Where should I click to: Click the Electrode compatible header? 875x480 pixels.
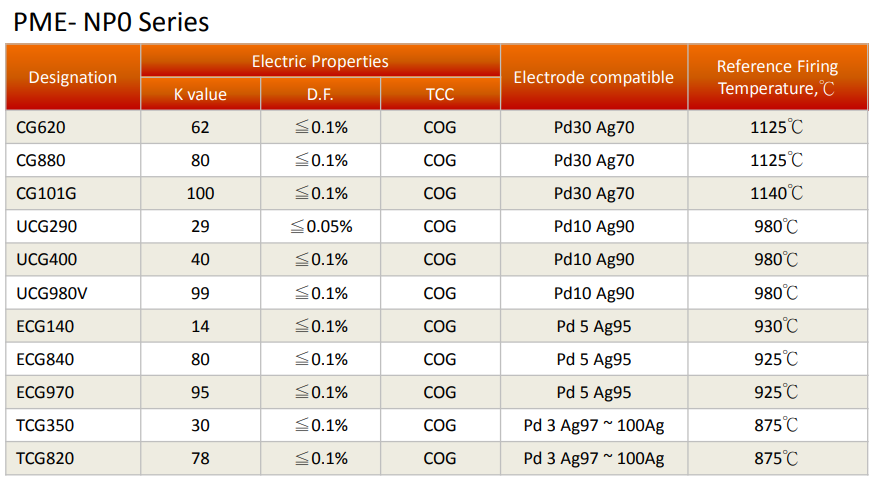click(x=594, y=77)
